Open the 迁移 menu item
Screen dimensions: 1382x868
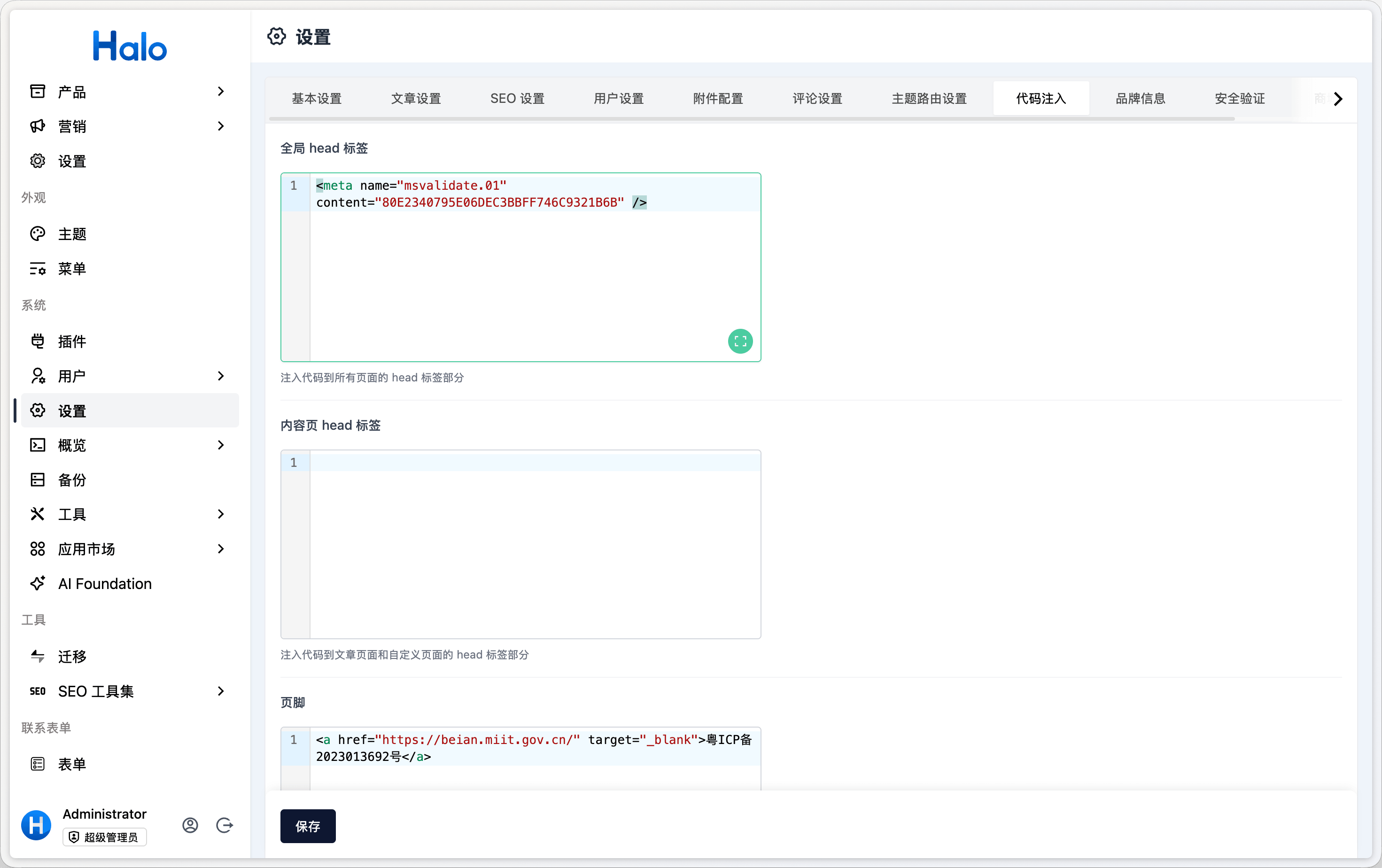click(130, 656)
